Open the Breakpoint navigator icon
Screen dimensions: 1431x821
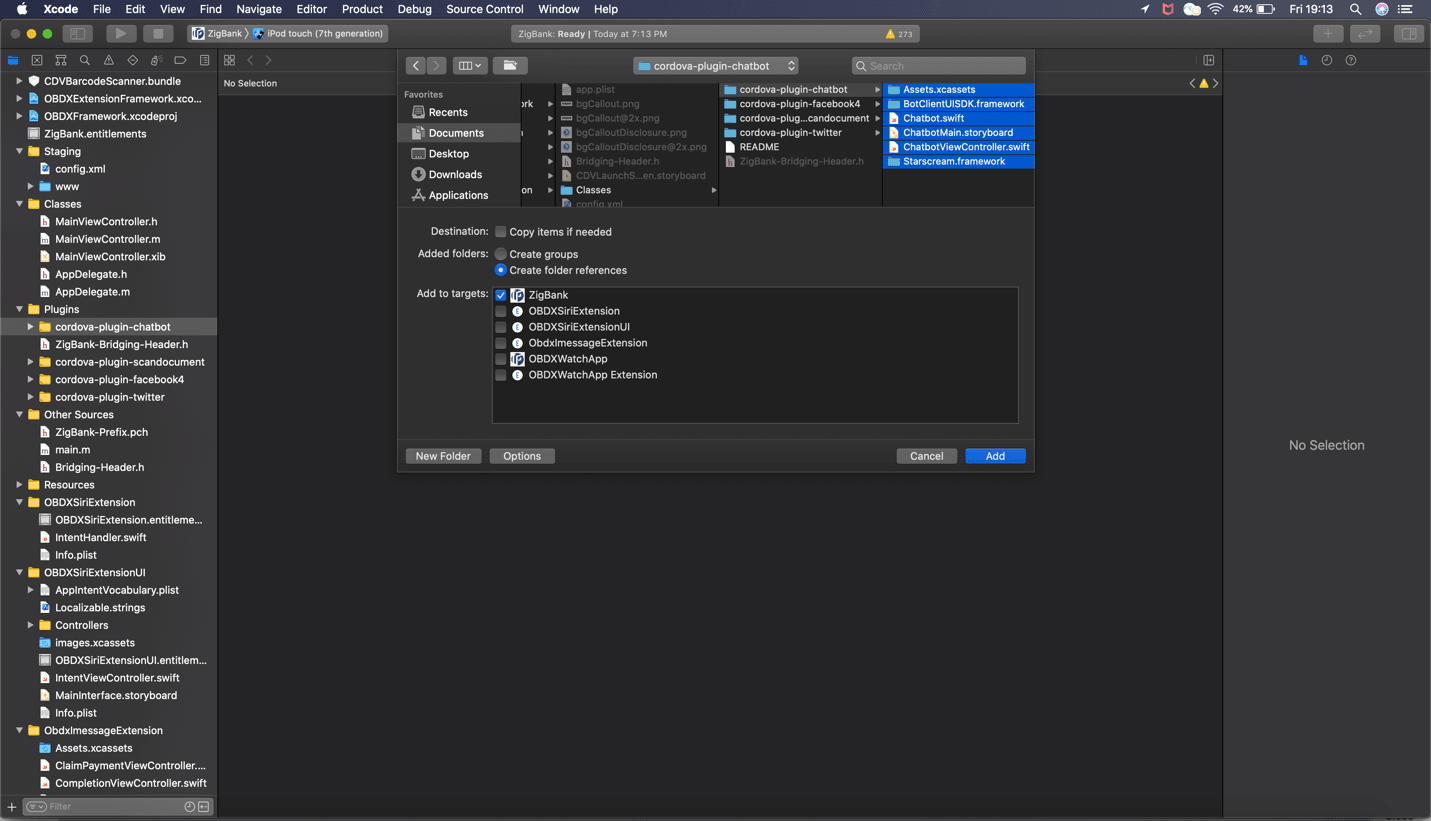[x=181, y=60]
